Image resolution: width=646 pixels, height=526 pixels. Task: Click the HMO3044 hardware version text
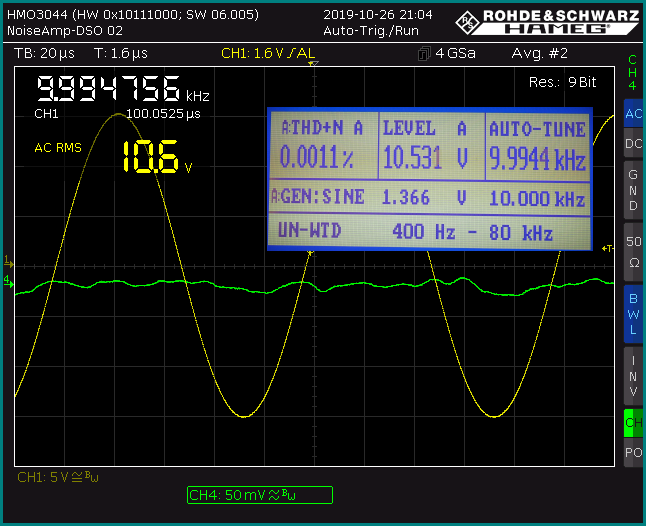click(x=133, y=15)
